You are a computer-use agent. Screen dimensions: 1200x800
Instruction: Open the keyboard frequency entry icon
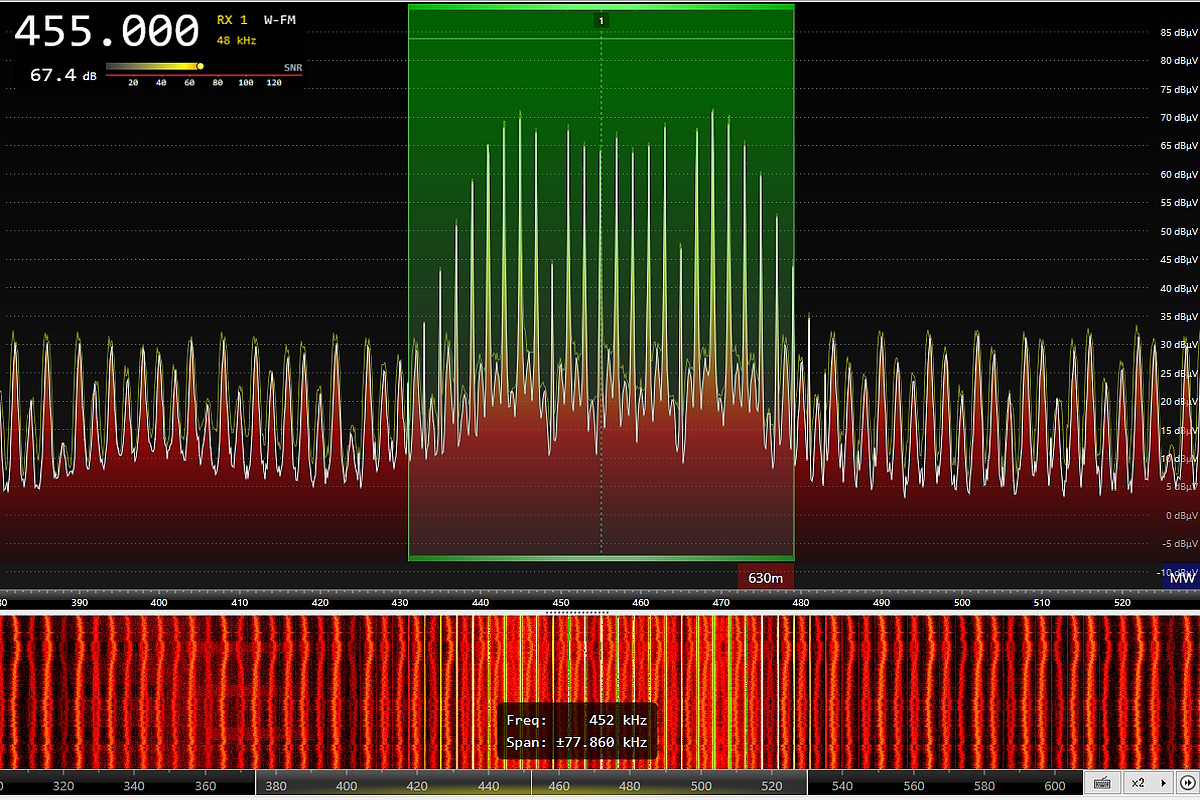point(1102,782)
